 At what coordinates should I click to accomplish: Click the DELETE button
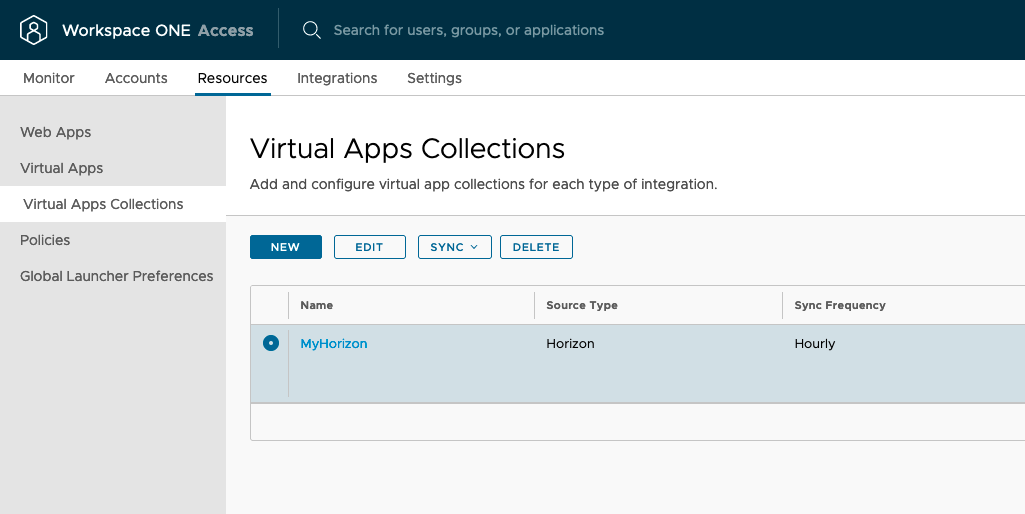pos(536,247)
